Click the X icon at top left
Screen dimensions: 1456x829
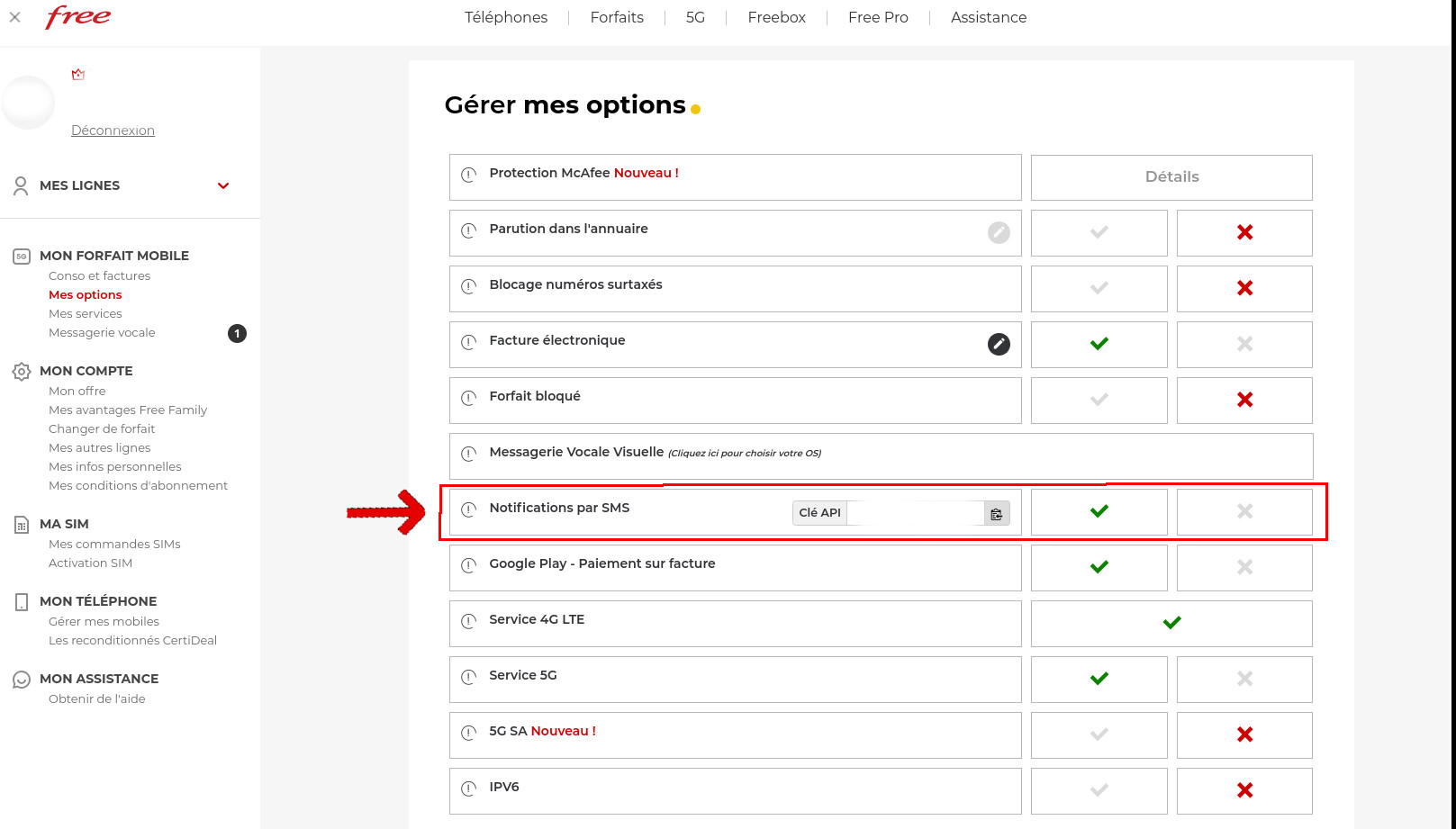point(15,17)
